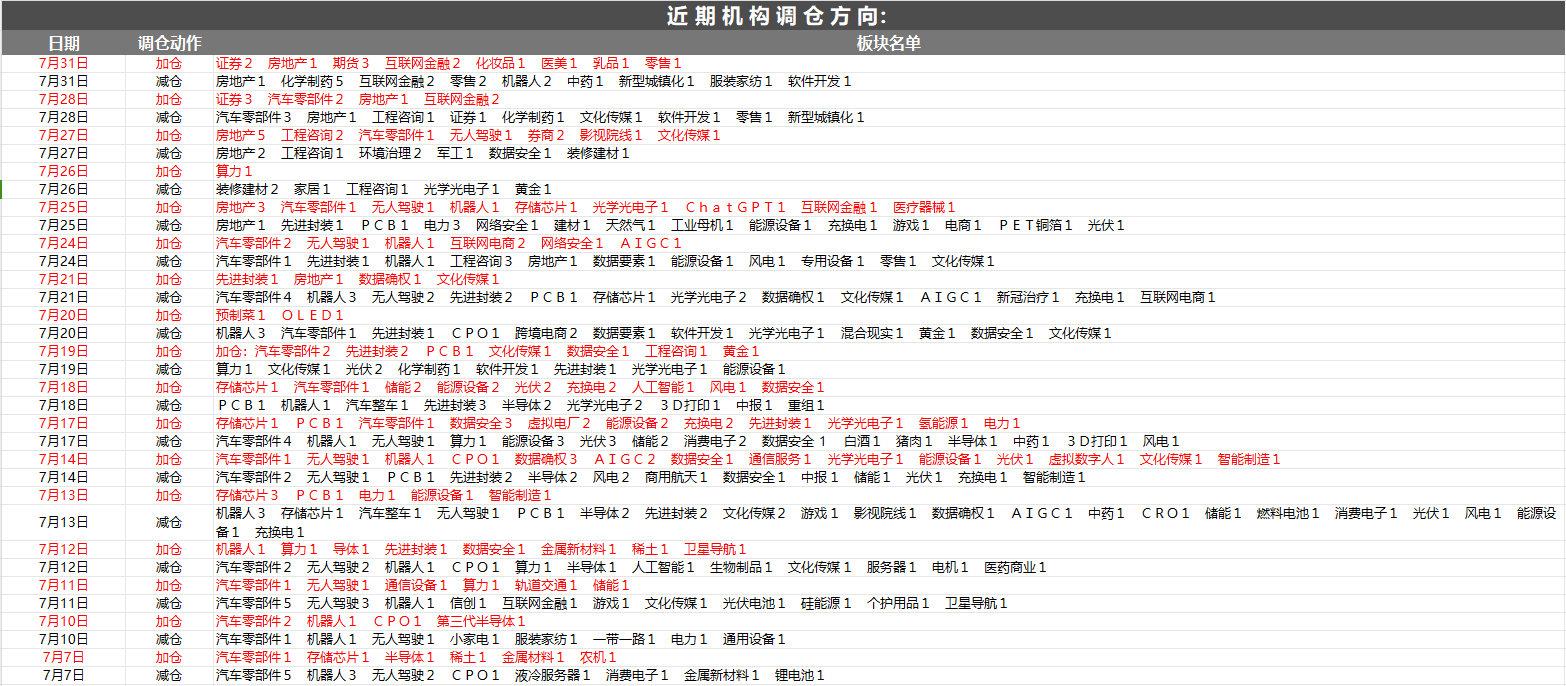Select "小家电 1" in the 7月10日 减仓 row
The height and width of the screenshot is (686, 1566).
coord(475,639)
